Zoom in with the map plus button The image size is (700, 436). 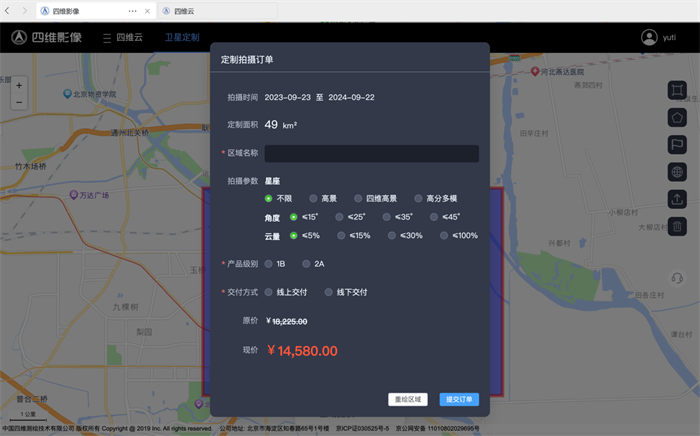19,85
